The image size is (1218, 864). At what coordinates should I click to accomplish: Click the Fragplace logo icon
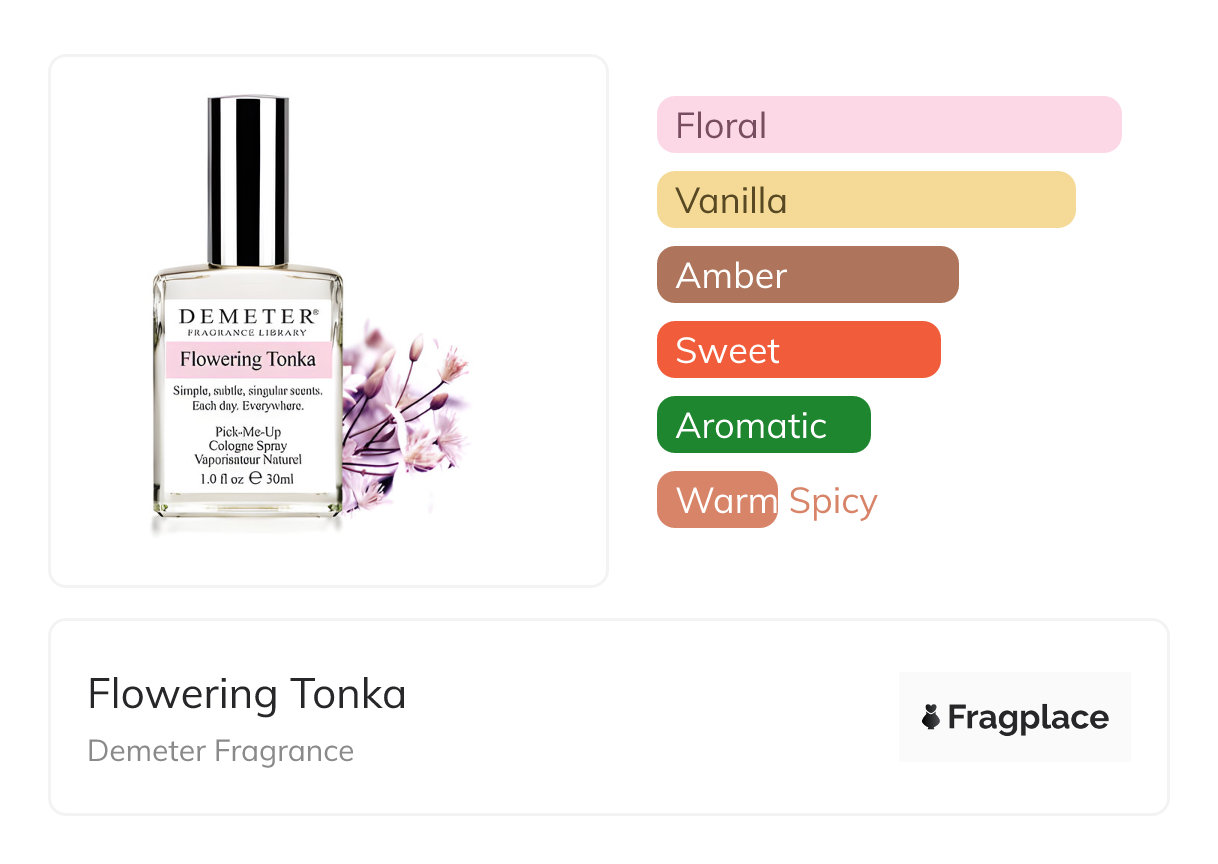pyautogui.click(x=931, y=717)
